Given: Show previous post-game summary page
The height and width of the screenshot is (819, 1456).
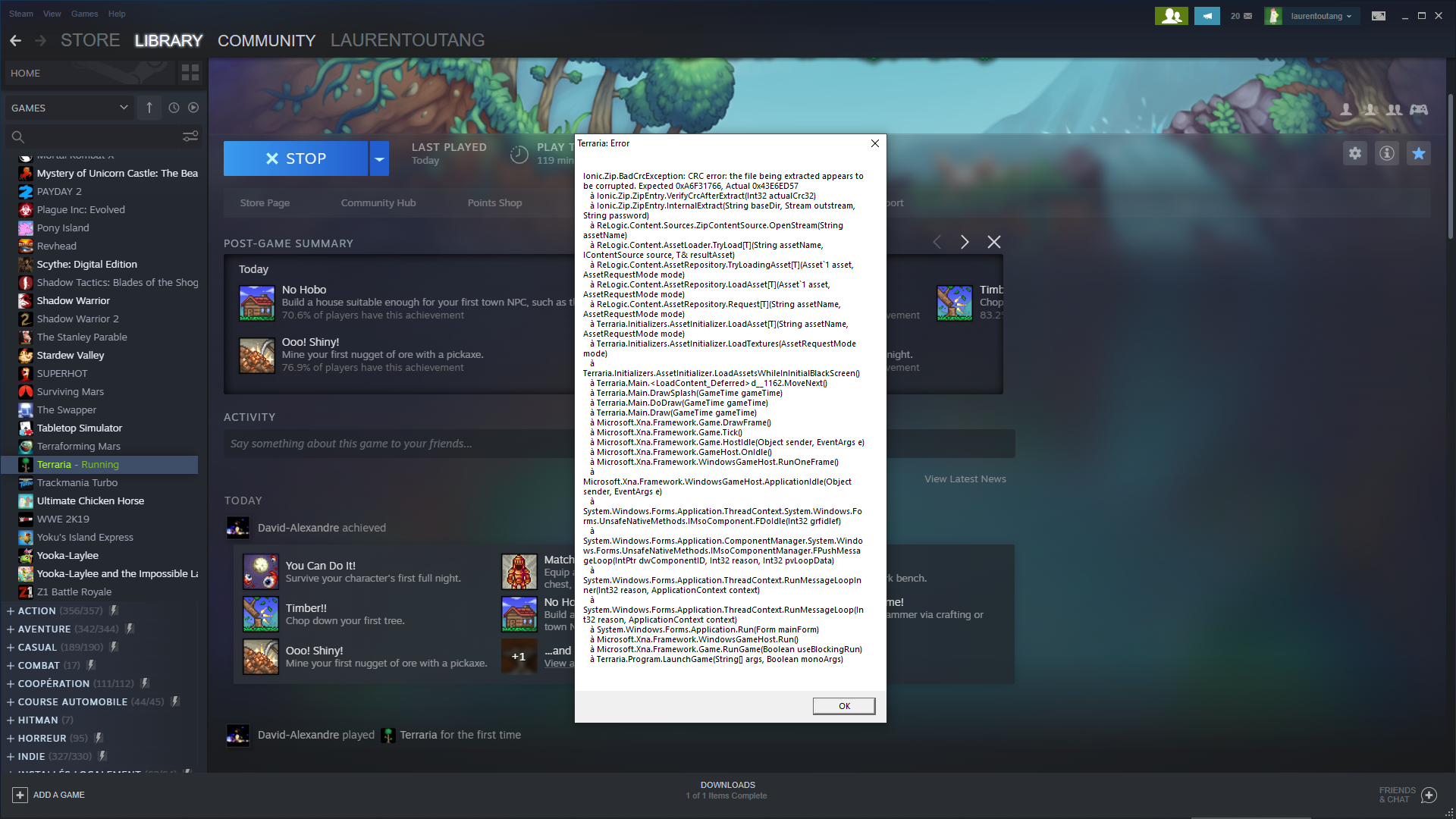Looking at the screenshot, I should tap(937, 242).
